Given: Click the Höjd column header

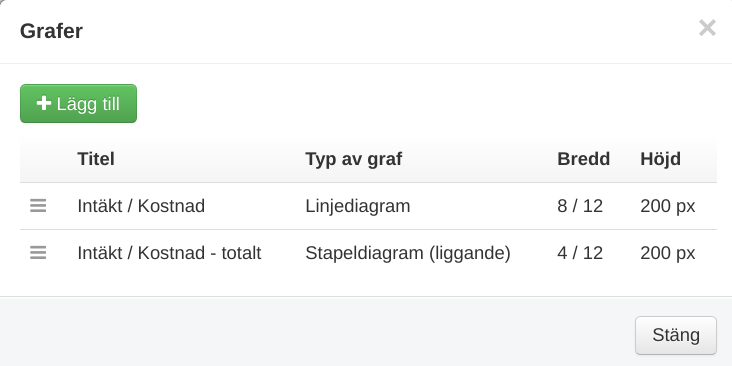Looking at the screenshot, I should [660, 159].
